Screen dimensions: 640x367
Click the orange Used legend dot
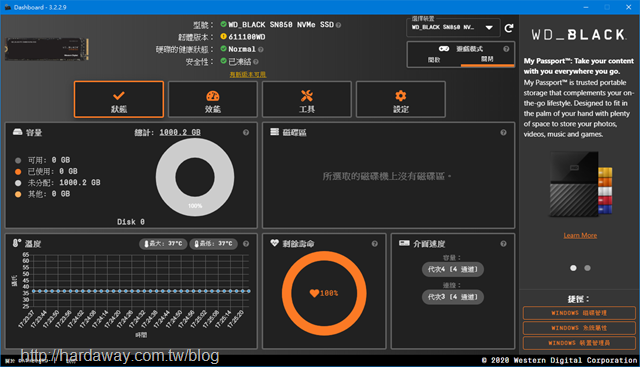18,172
